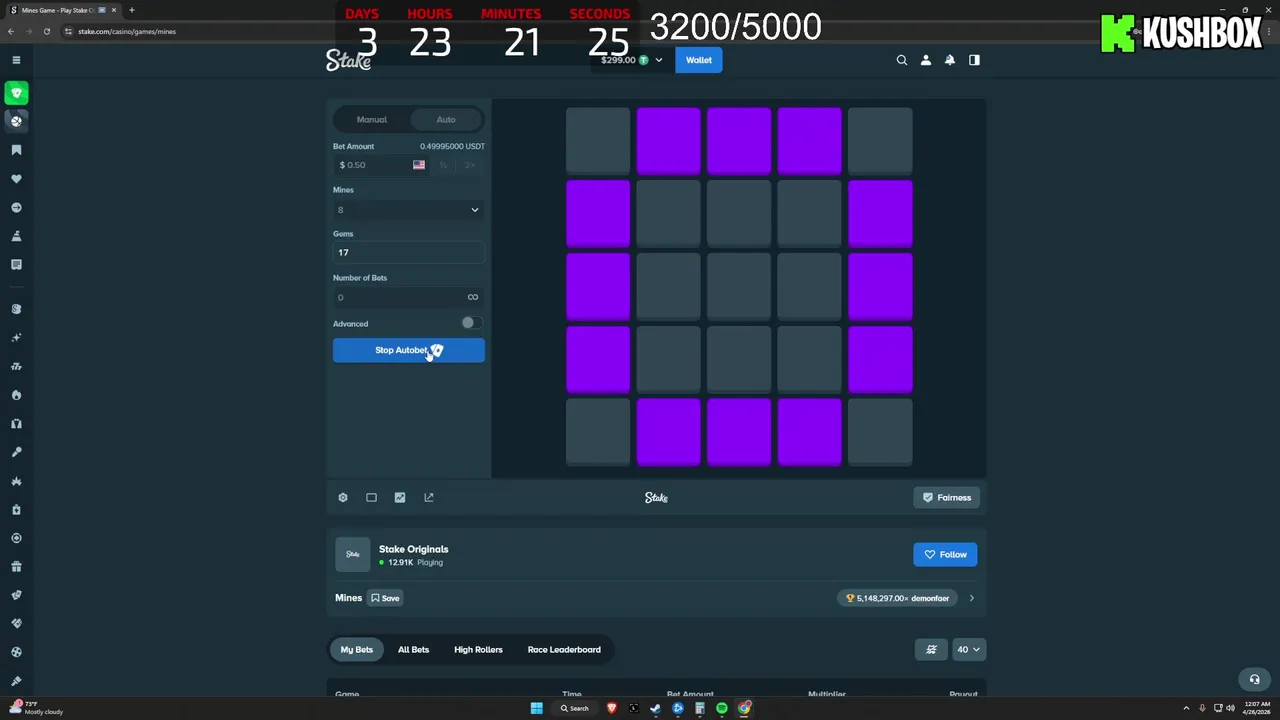Viewport: 1280px width, 720px height.
Task: Open the Wallet button
Action: tap(699, 60)
